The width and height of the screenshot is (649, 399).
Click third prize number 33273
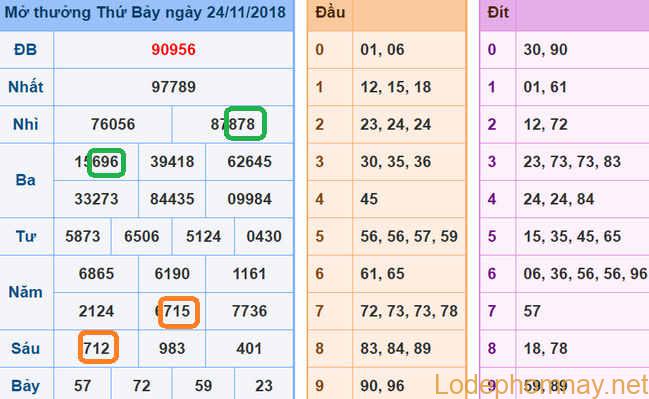pos(96,199)
